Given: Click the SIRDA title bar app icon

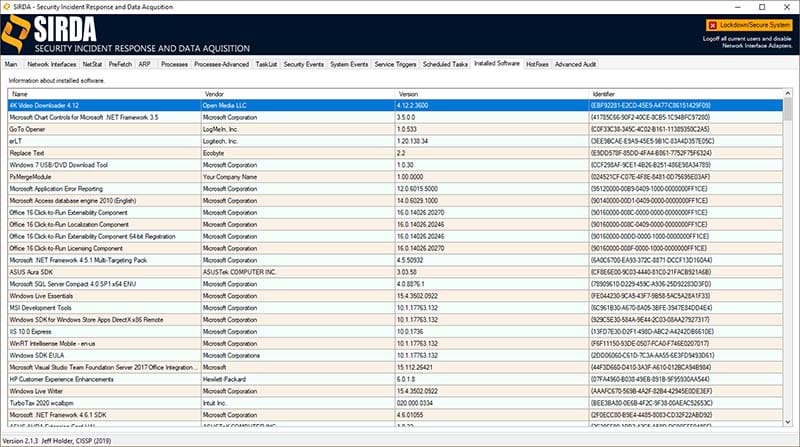Looking at the screenshot, I should (x=6, y=7).
